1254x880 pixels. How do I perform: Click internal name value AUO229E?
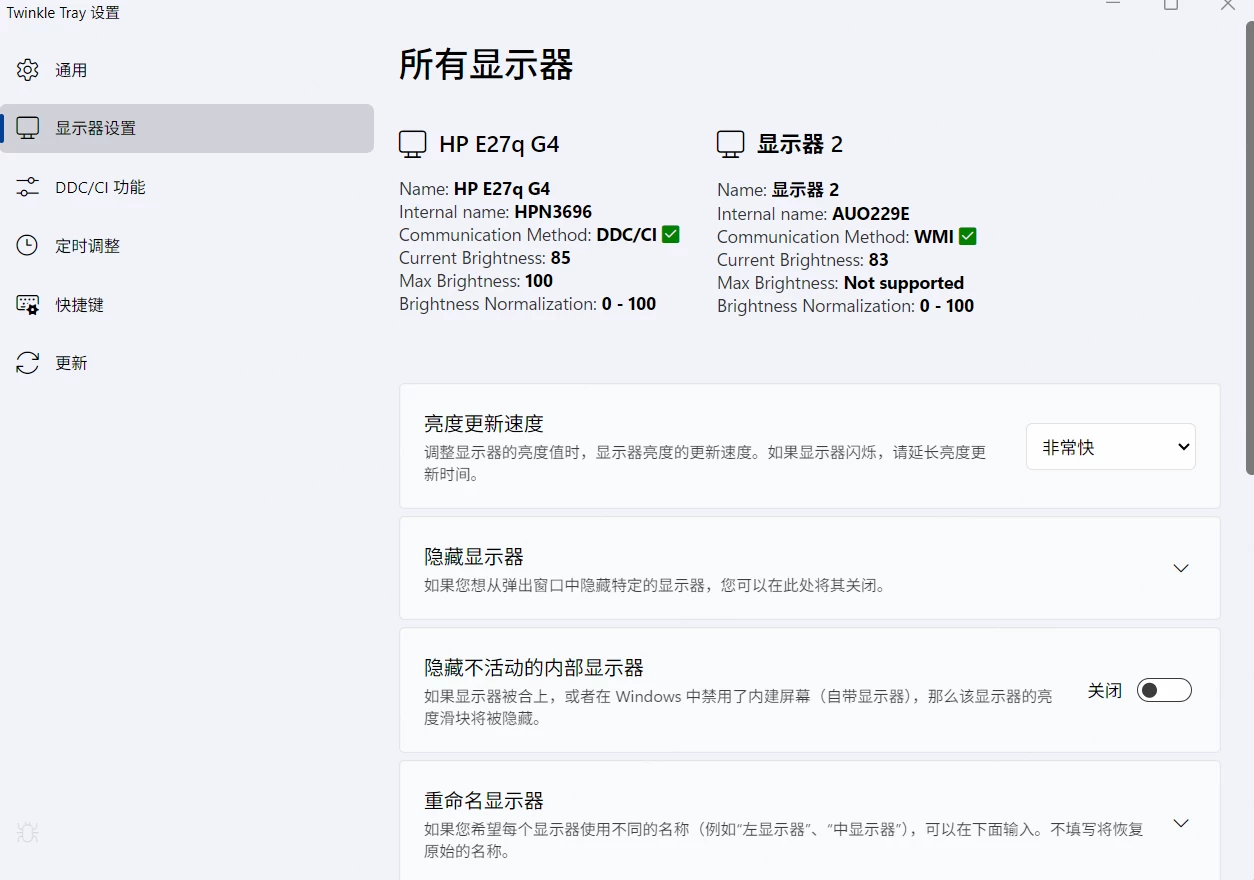pyautogui.click(x=871, y=214)
